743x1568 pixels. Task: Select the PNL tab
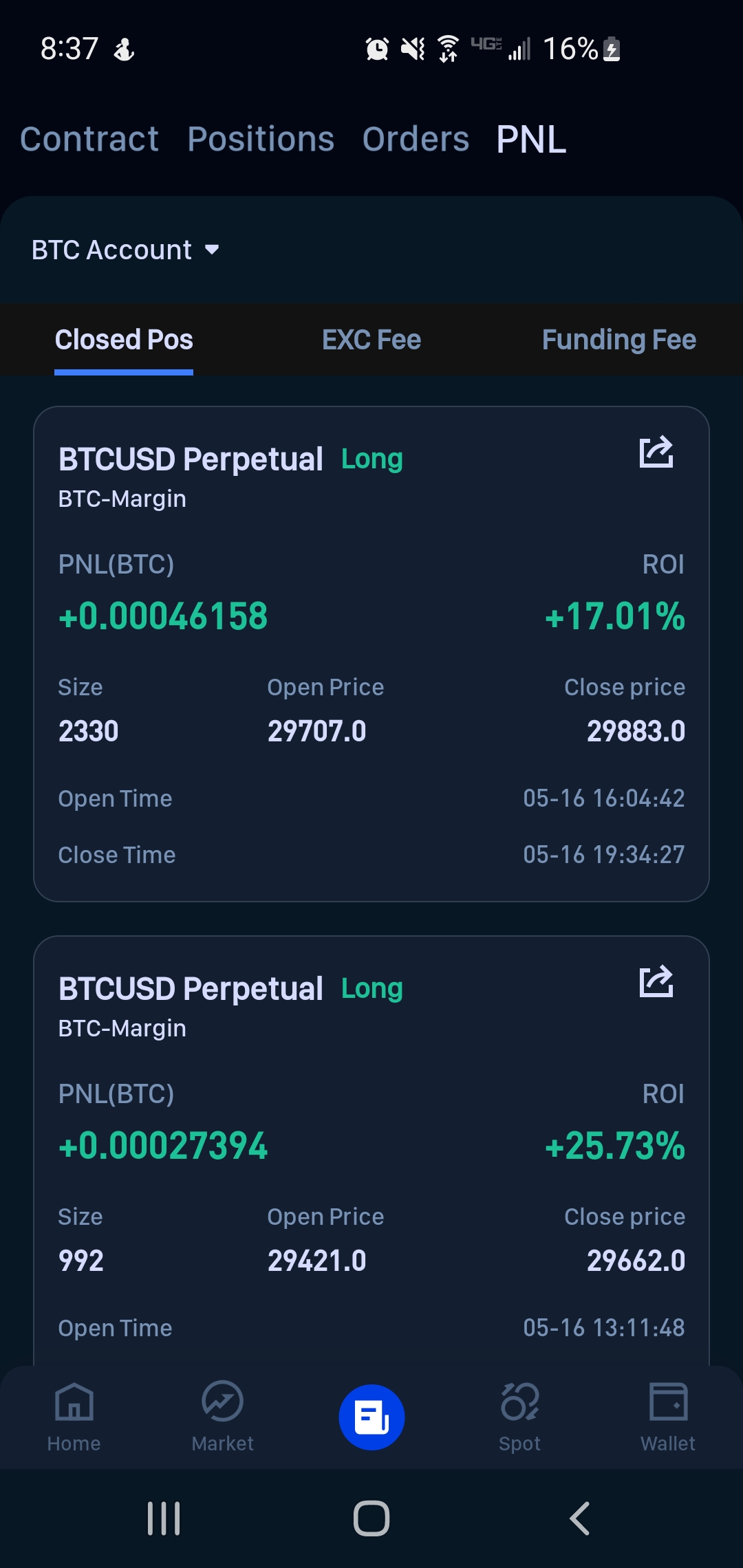pos(531,139)
